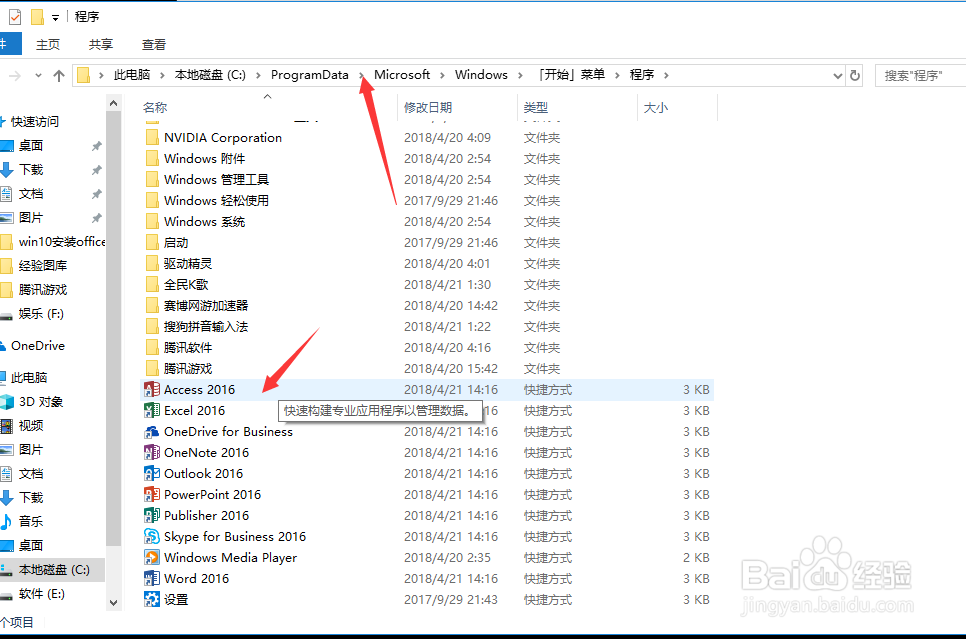The width and height of the screenshot is (966, 639).
Task: Open the 主页 ribbon tab
Action: tap(48, 44)
